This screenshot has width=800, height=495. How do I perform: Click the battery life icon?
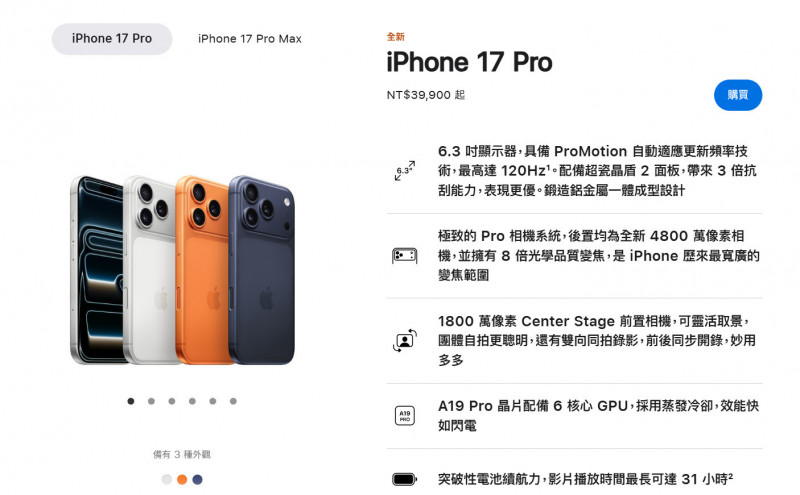pyautogui.click(x=405, y=479)
